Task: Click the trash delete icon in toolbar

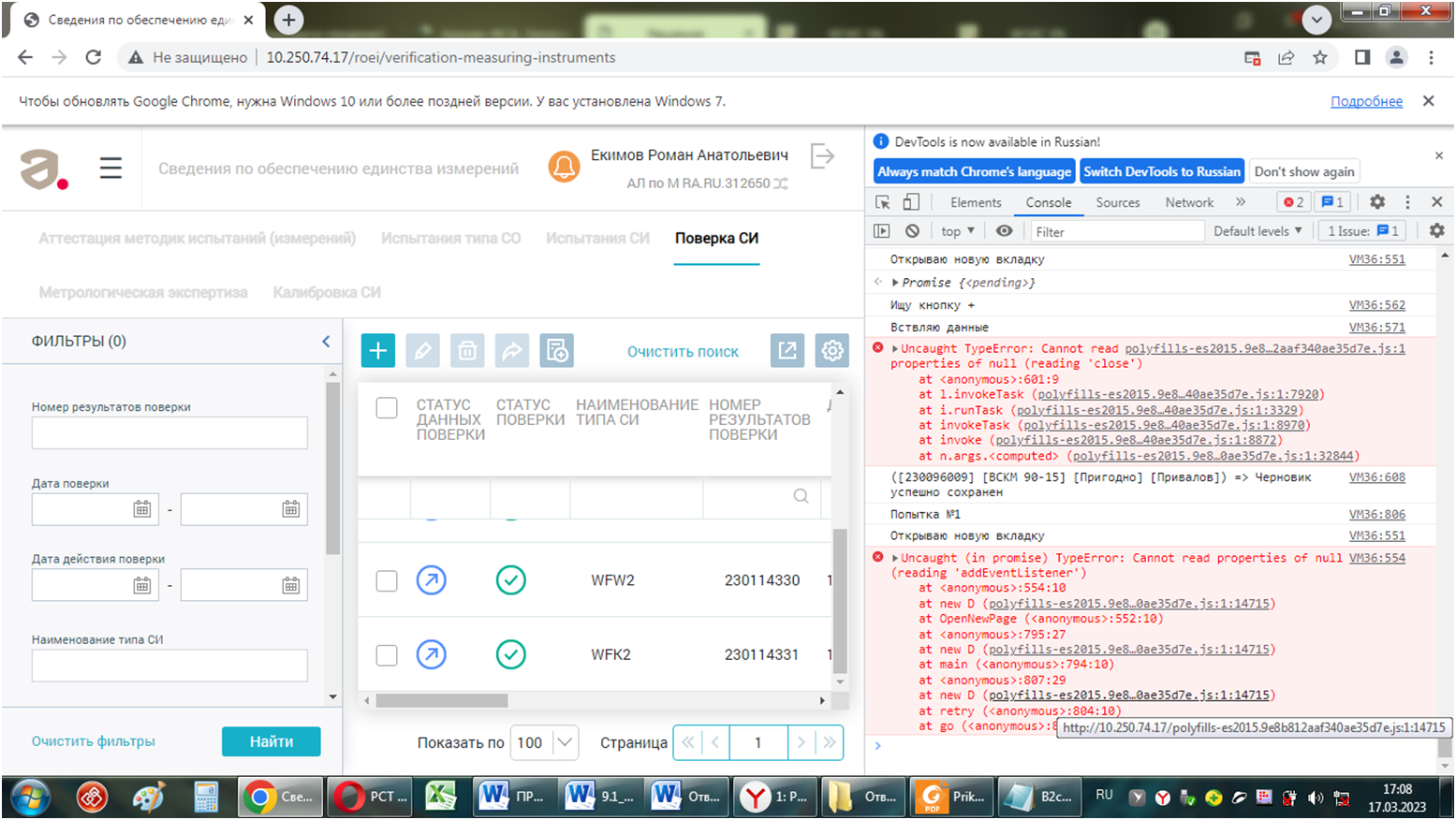Action: click(x=467, y=351)
